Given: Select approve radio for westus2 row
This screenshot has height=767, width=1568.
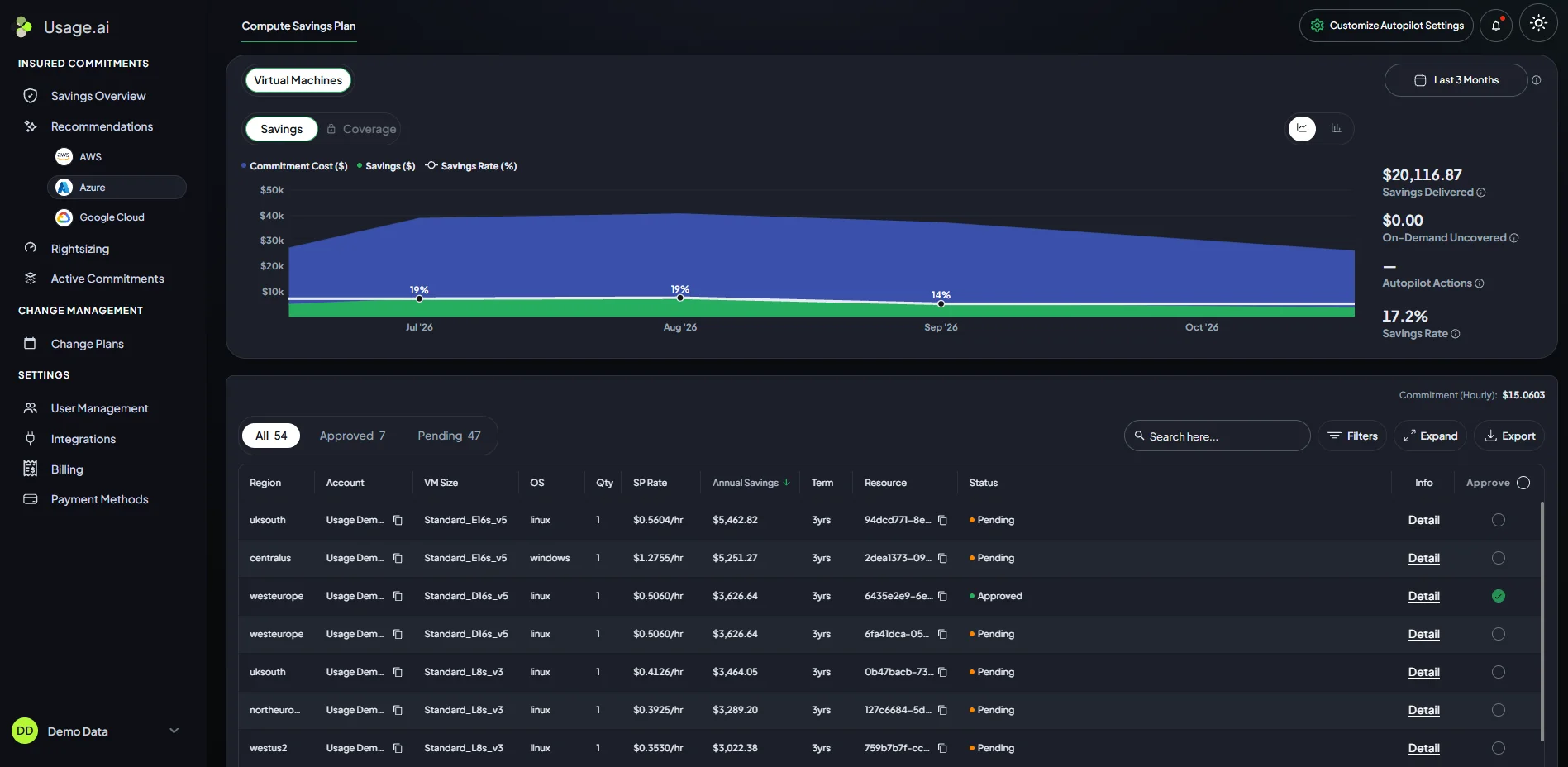Looking at the screenshot, I should click(1499, 748).
